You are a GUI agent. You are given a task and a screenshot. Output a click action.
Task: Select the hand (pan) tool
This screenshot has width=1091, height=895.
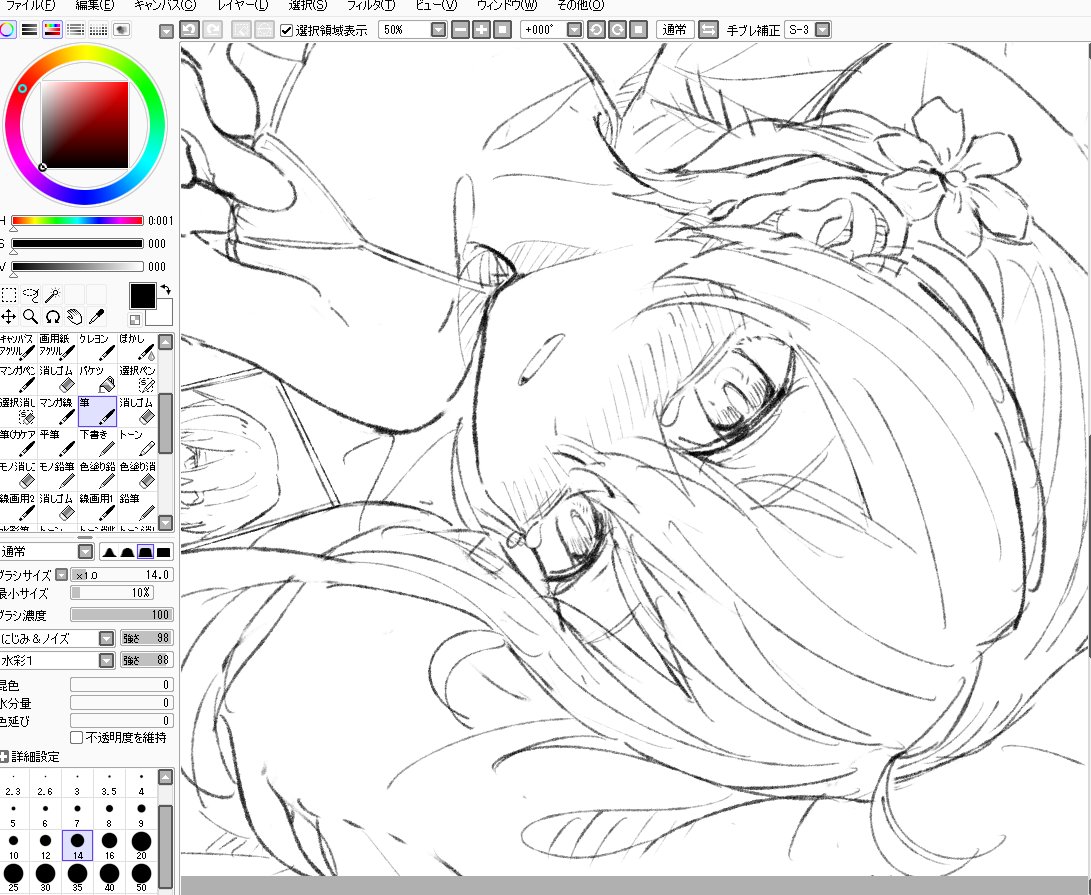coord(76,317)
